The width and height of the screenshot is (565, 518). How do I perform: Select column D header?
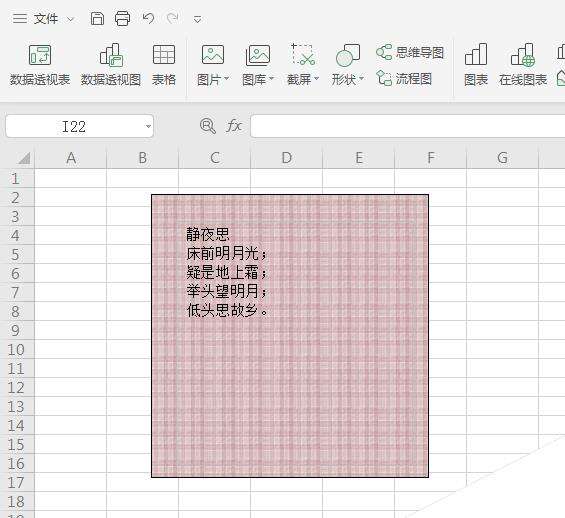click(x=287, y=158)
